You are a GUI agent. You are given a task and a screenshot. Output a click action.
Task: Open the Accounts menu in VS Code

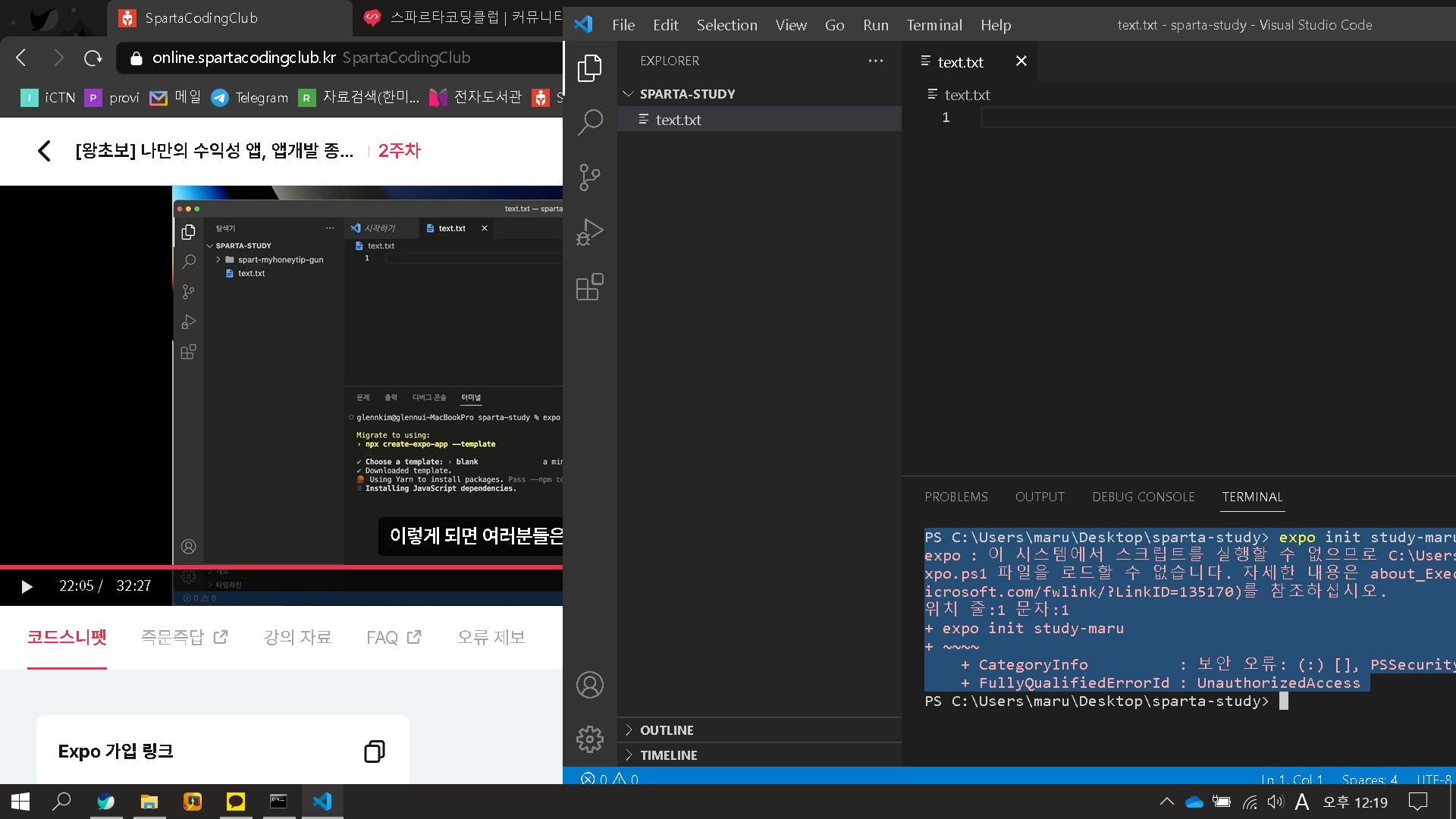pos(589,685)
